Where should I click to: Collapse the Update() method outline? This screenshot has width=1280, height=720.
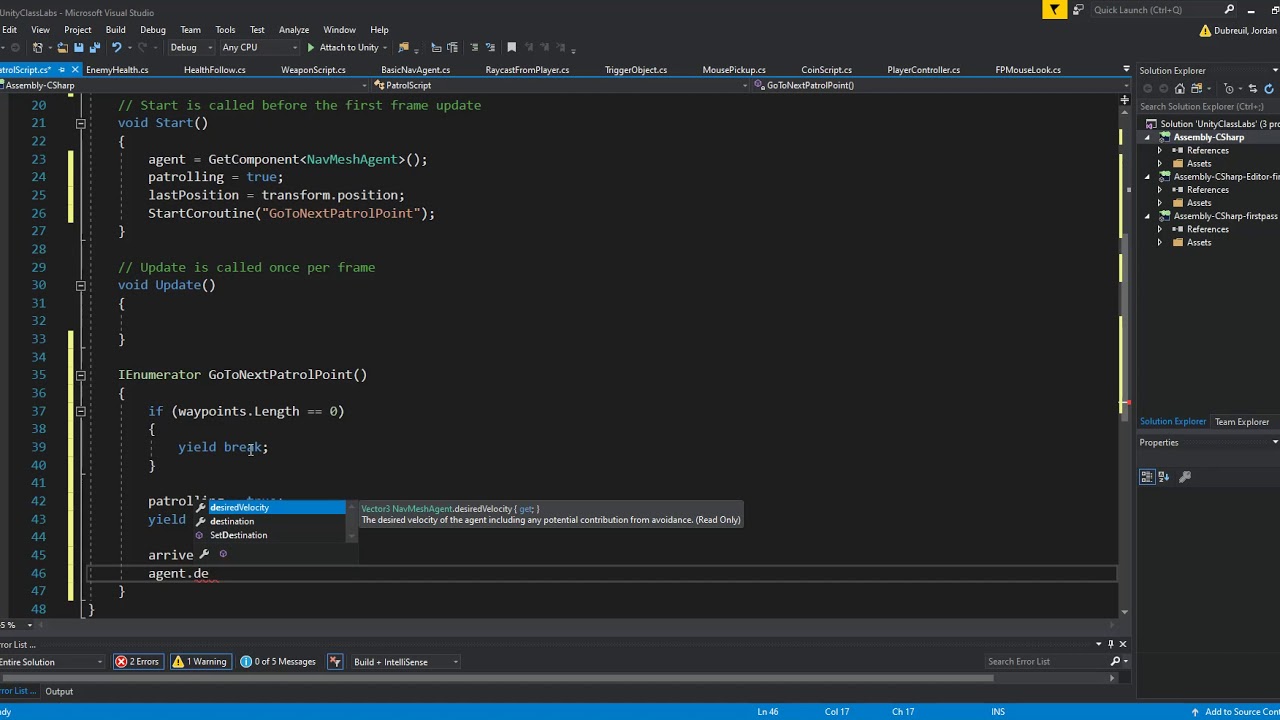80,285
